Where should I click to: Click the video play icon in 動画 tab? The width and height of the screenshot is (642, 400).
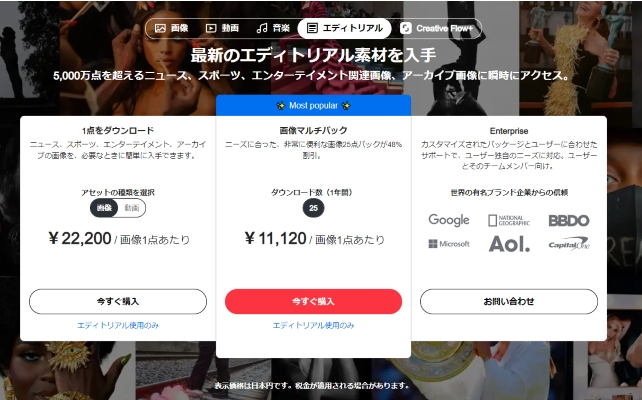point(211,28)
